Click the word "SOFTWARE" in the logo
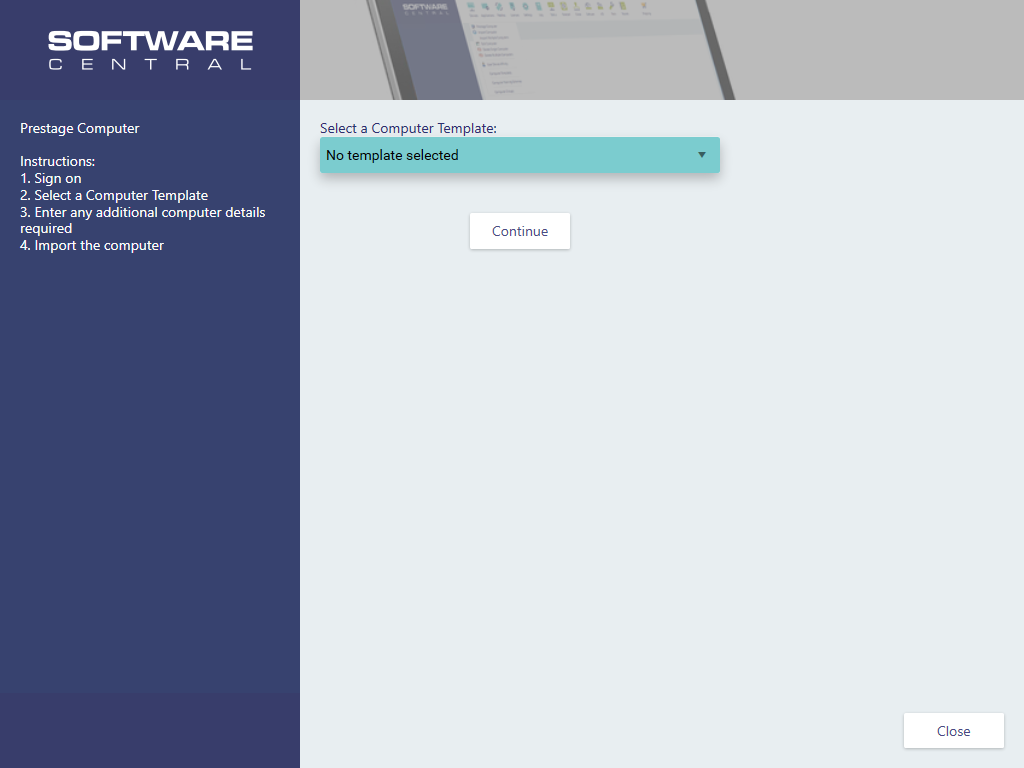This screenshot has width=1024, height=768. (150, 41)
